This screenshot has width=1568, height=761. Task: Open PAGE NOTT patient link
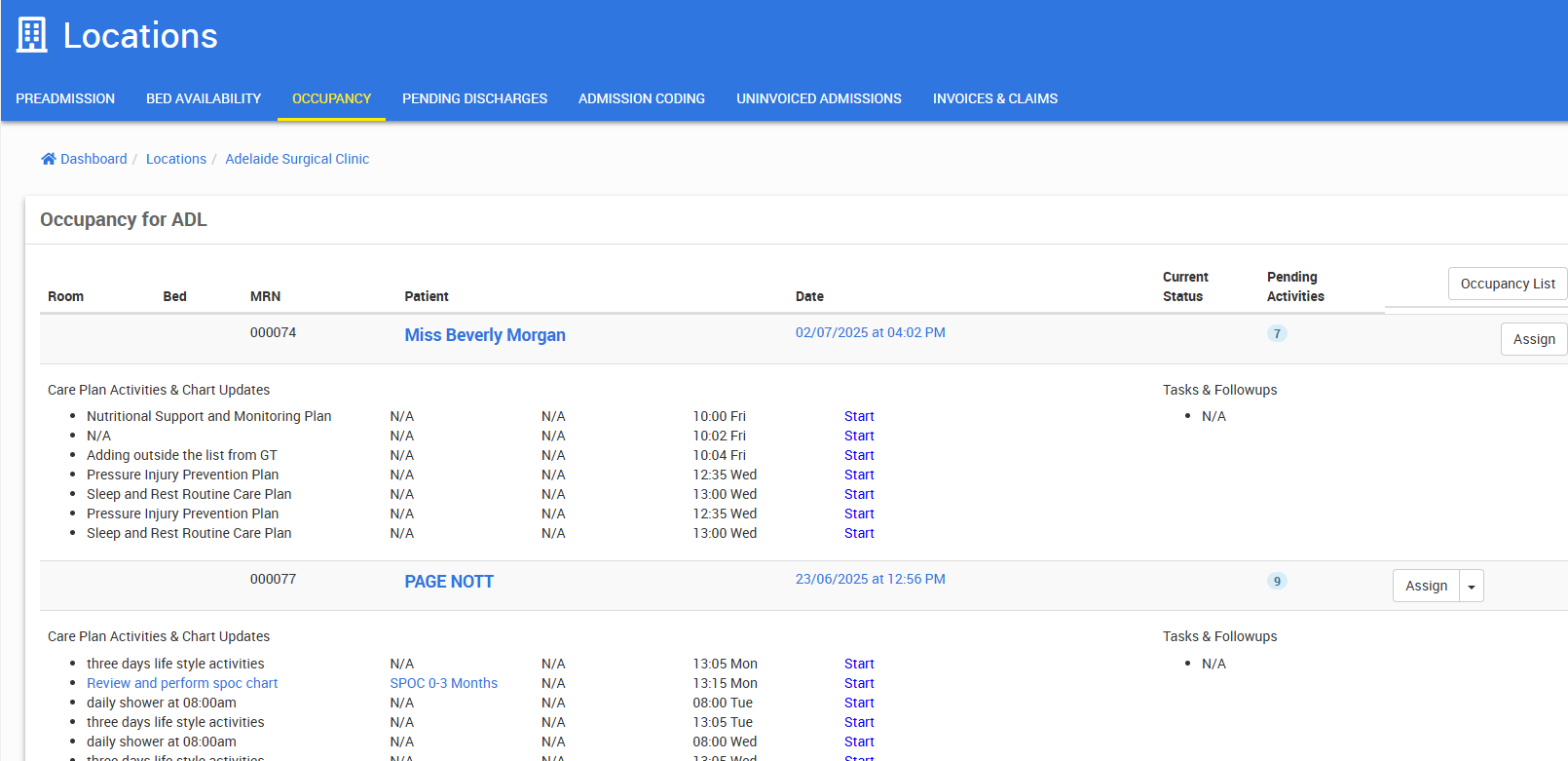(449, 582)
